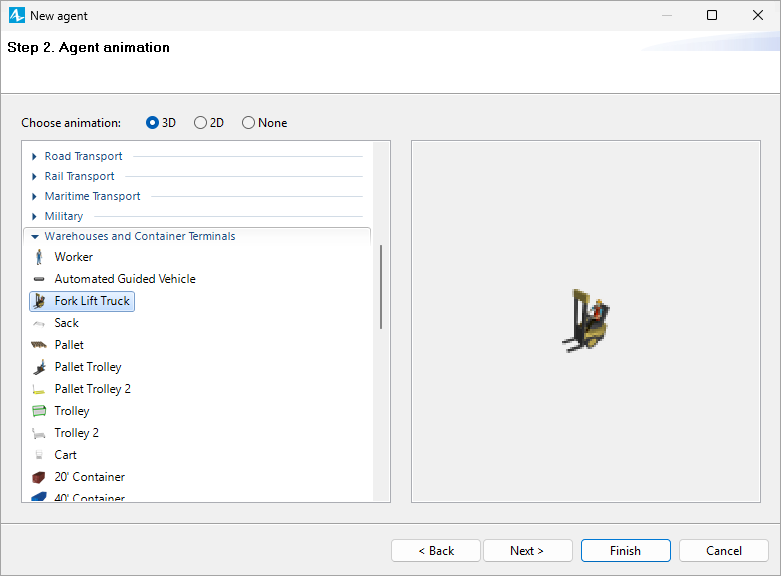Click the animation list vertical scrollbar
This screenshot has width=781, height=576.
[x=381, y=287]
